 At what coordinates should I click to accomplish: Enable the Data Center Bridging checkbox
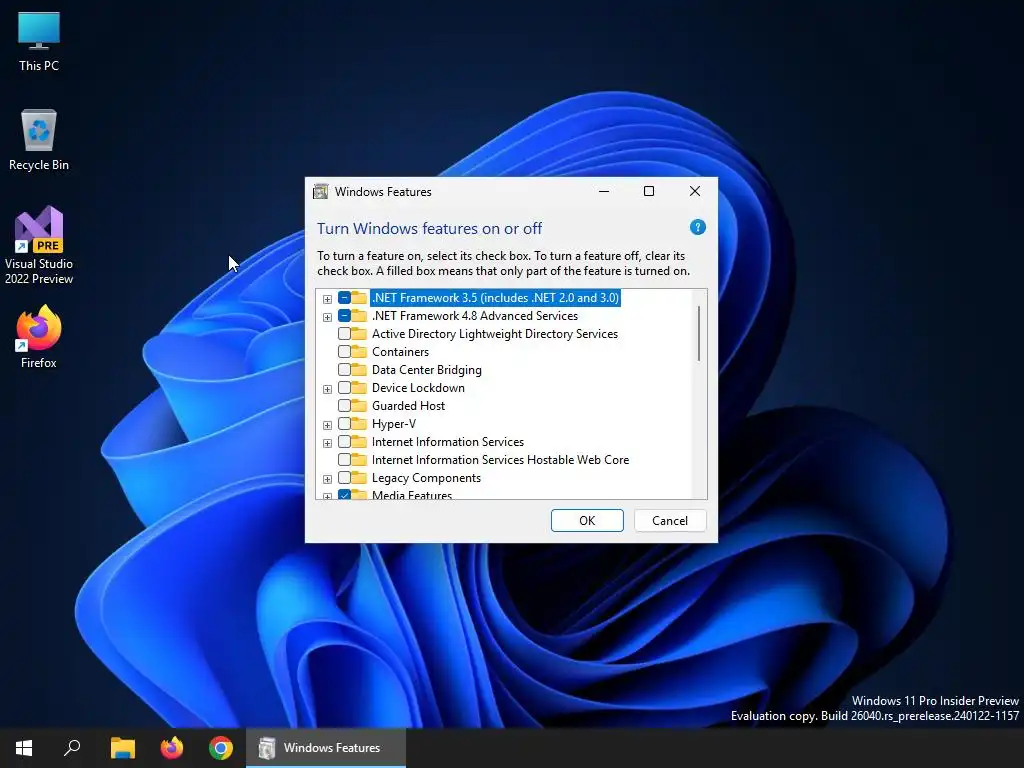344,370
